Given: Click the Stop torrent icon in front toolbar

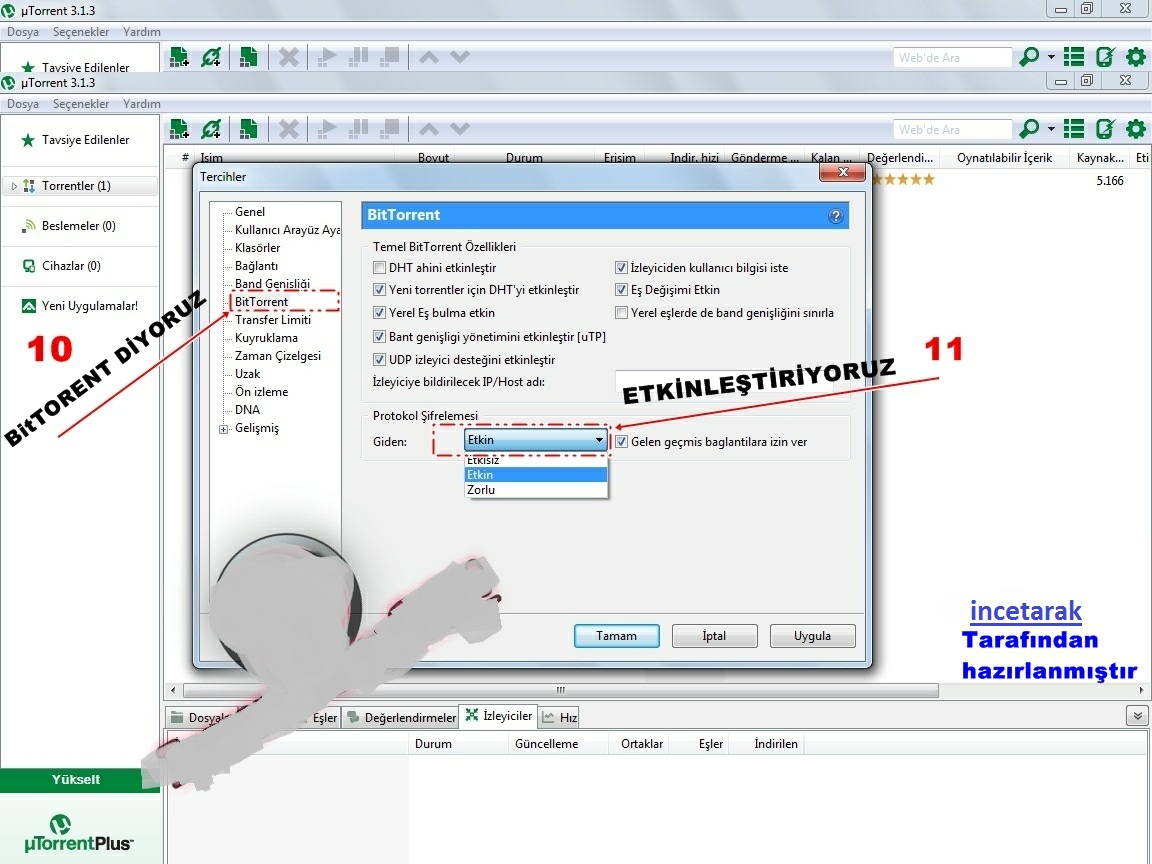Looking at the screenshot, I should pos(389,129).
